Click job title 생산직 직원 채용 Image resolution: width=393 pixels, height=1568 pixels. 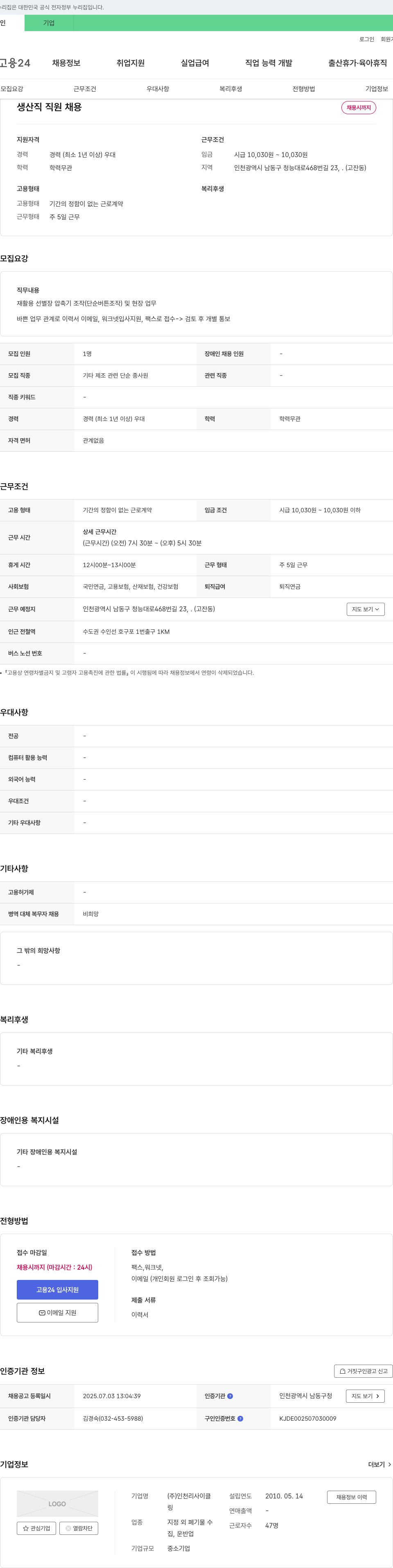click(50, 107)
